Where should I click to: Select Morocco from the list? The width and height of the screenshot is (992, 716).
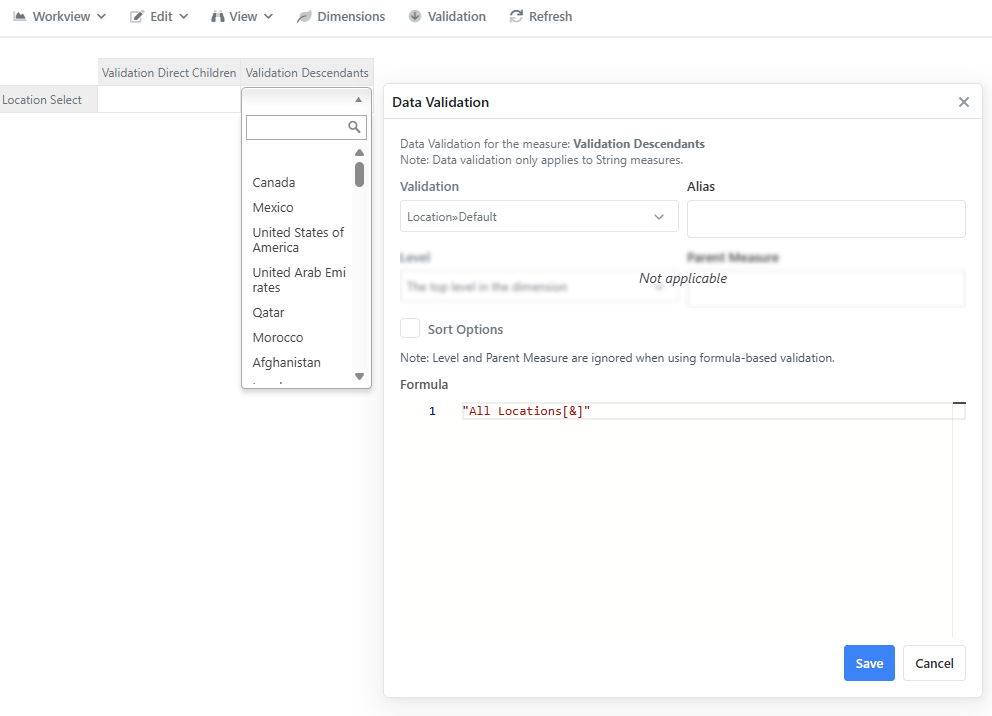click(278, 338)
